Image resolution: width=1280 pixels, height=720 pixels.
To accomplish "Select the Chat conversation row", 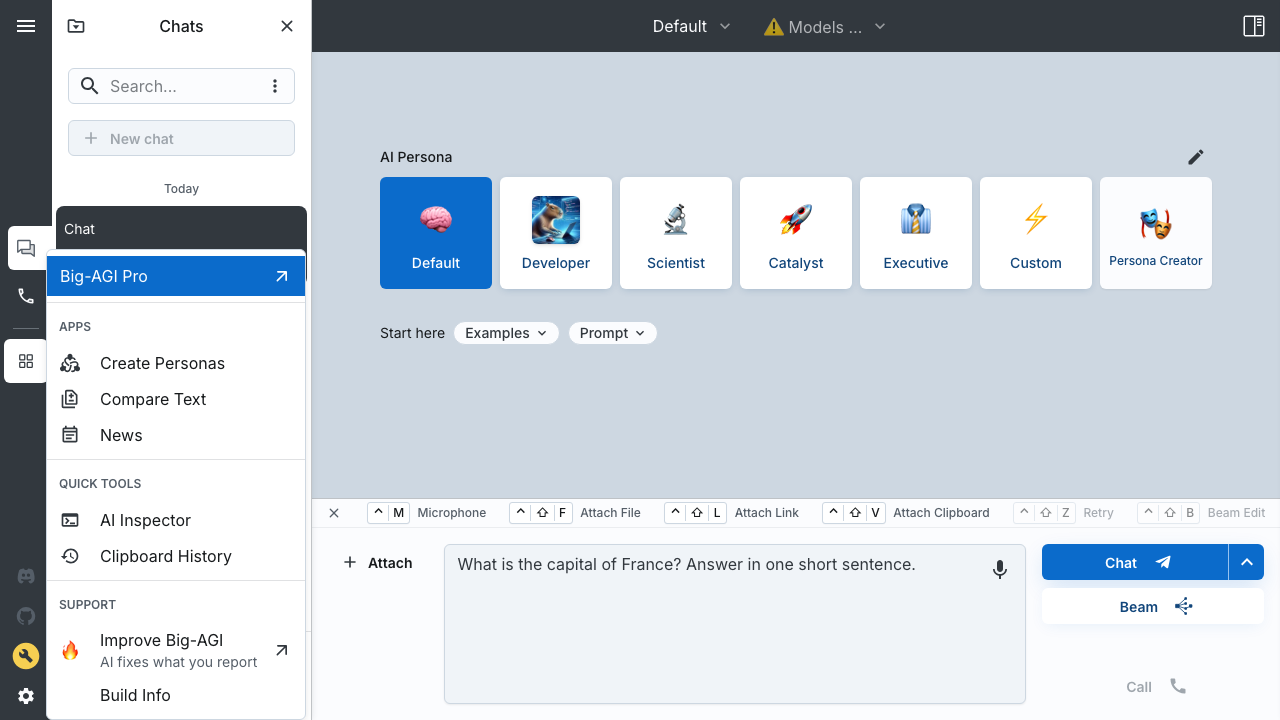I will tap(181, 228).
